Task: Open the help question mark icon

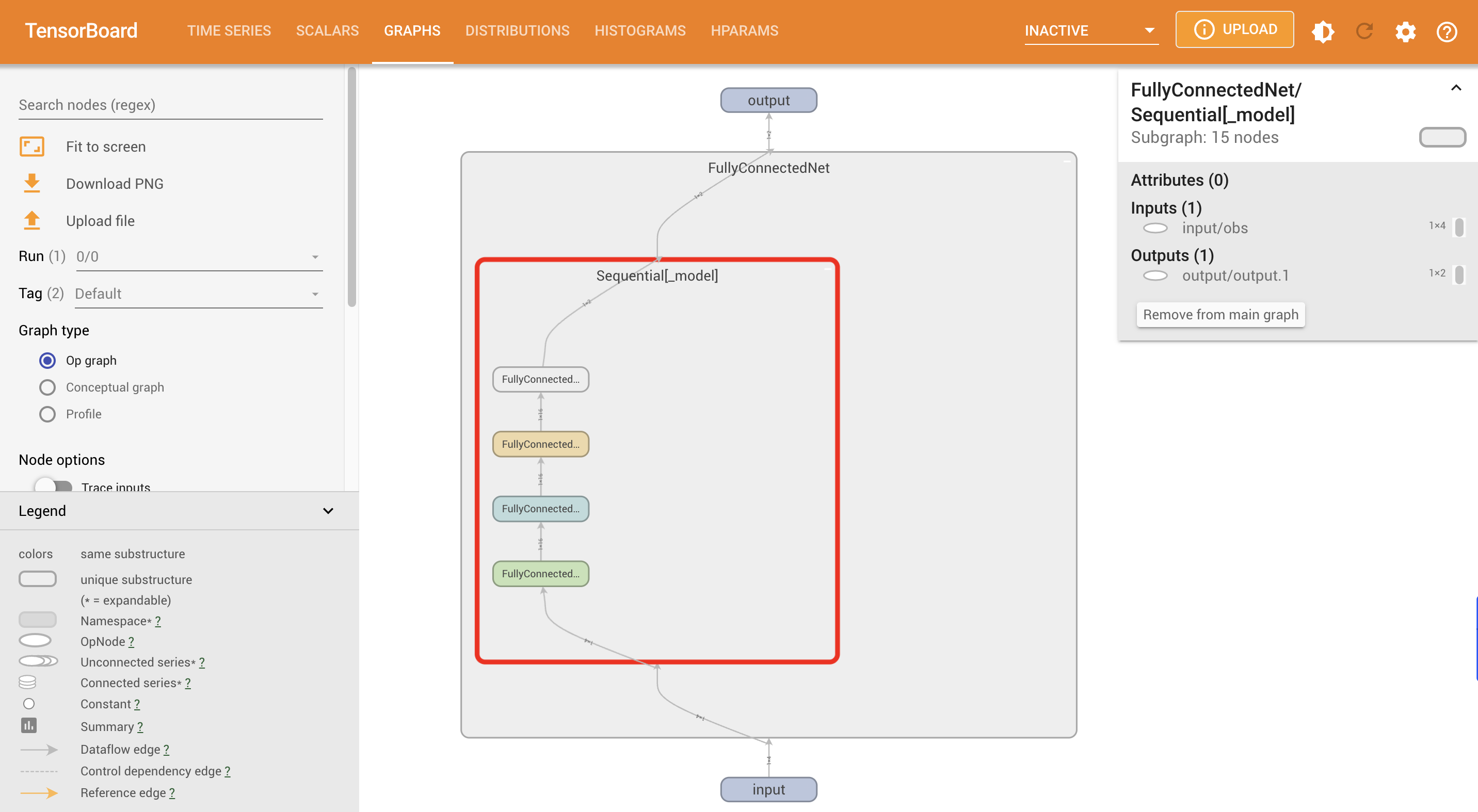Action: [x=1447, y=31]
